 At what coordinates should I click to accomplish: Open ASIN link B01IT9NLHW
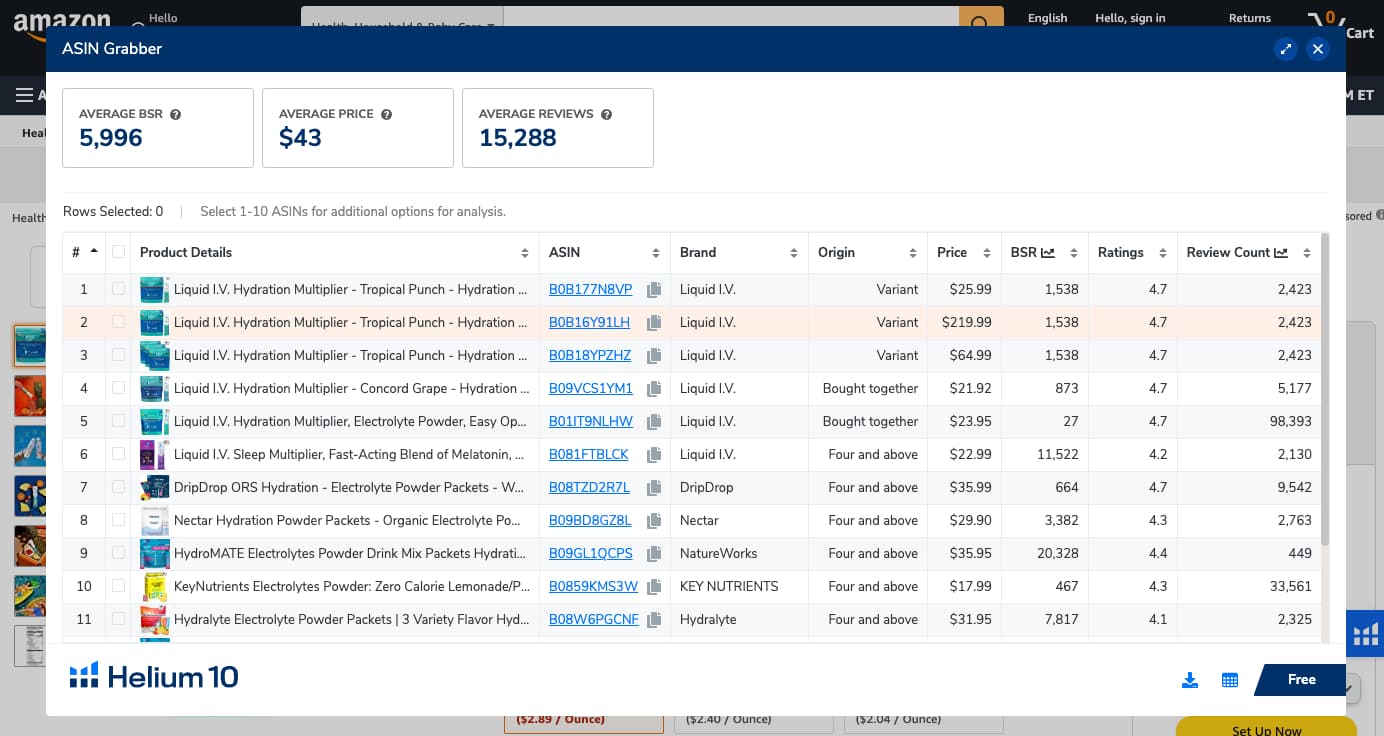(591, 422)
